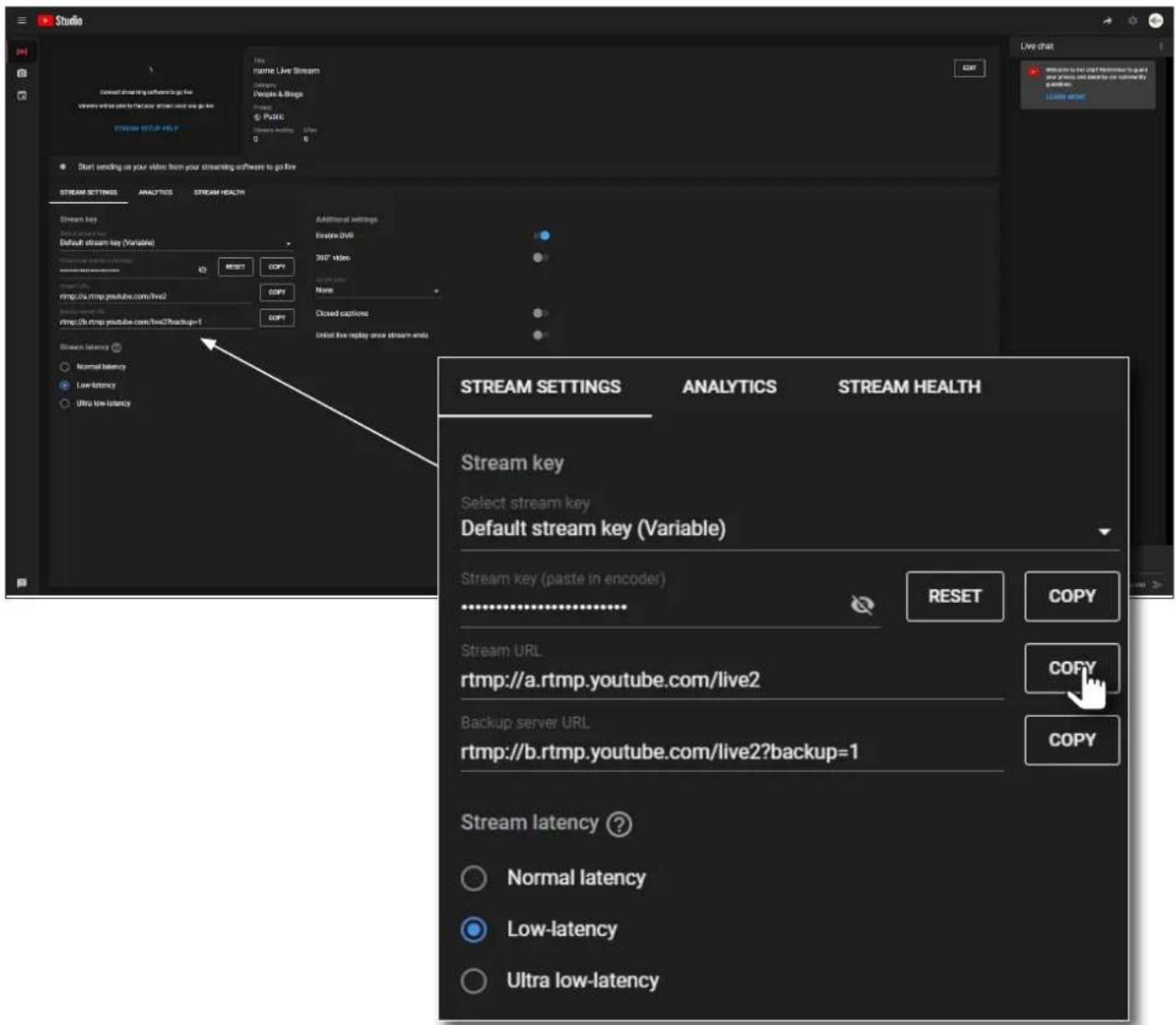The image size is (1176, 1025).
Task: Select small Normal latency radio in Studio window
Action: [x=64, y=367]
